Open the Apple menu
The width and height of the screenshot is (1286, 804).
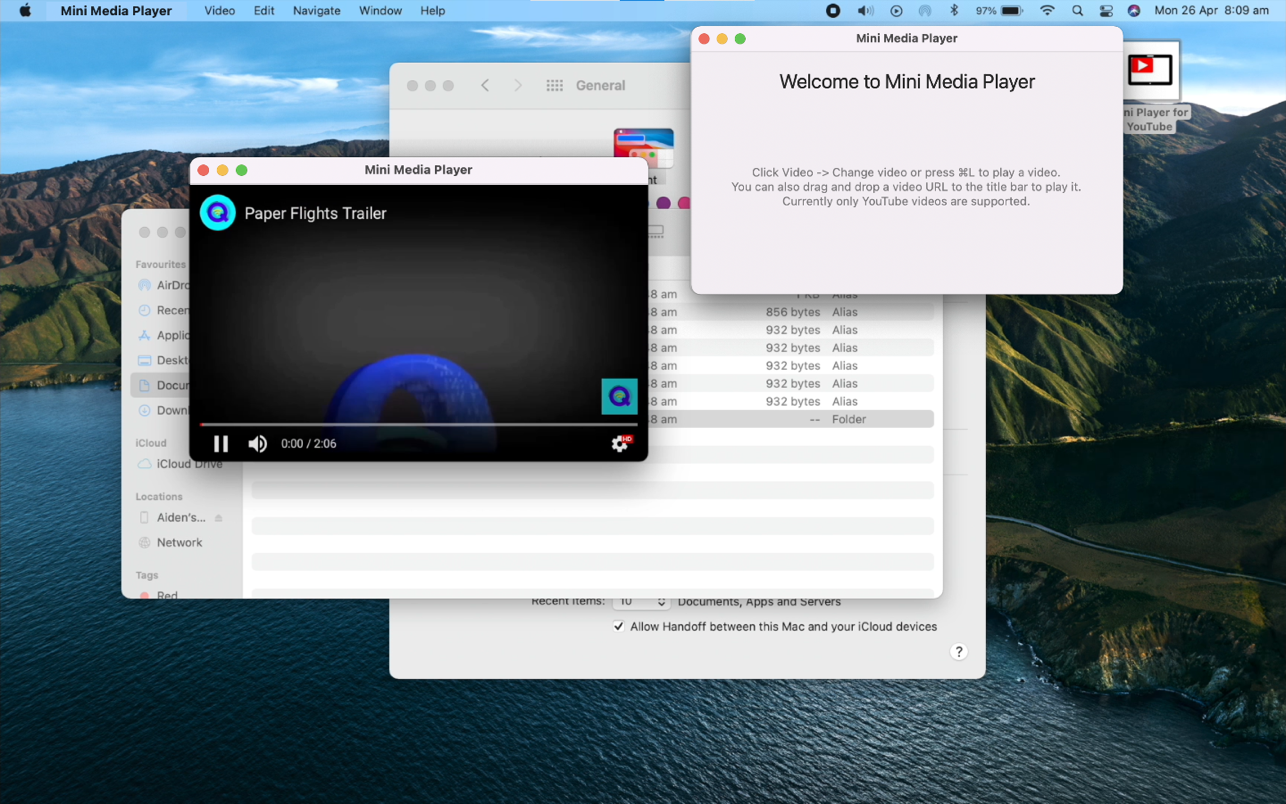click(x=25, y=11)
